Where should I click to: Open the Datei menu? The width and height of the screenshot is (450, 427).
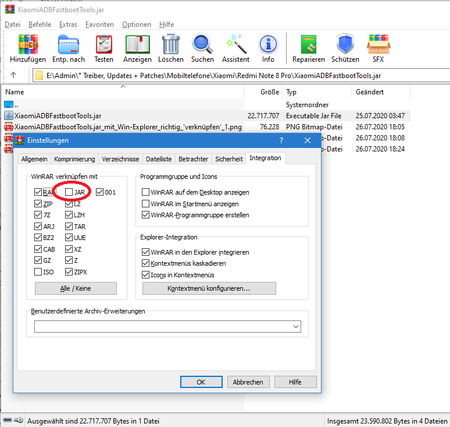[x=12, y=24]
